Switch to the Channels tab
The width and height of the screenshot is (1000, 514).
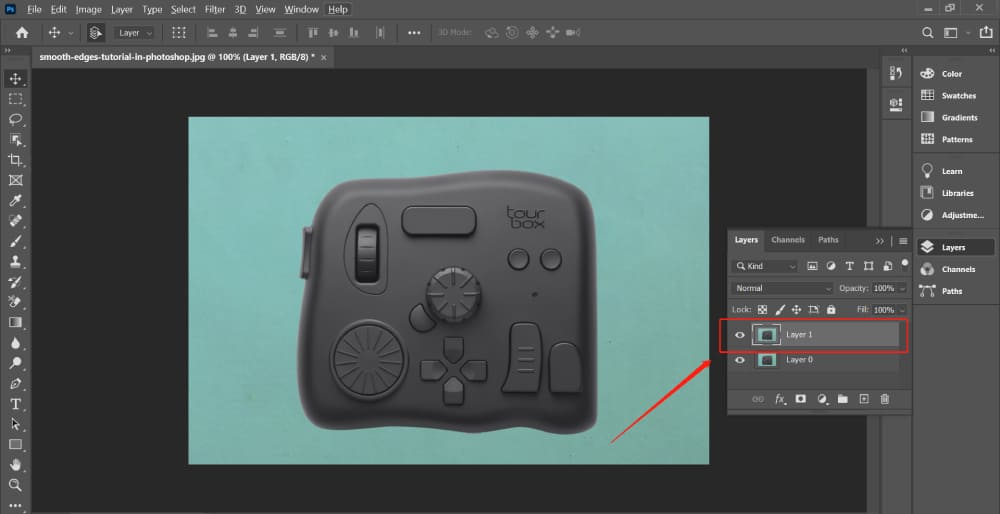[788, 240]
